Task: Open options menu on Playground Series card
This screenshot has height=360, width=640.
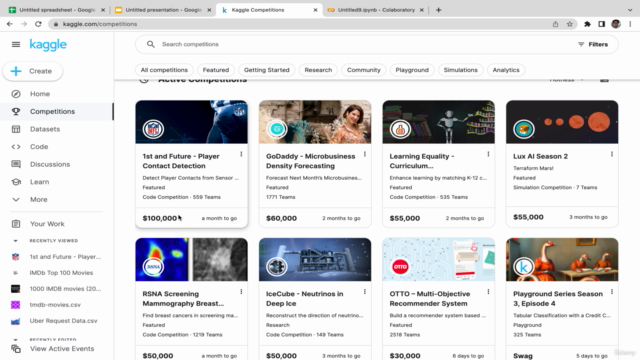Action: (612, 292)
